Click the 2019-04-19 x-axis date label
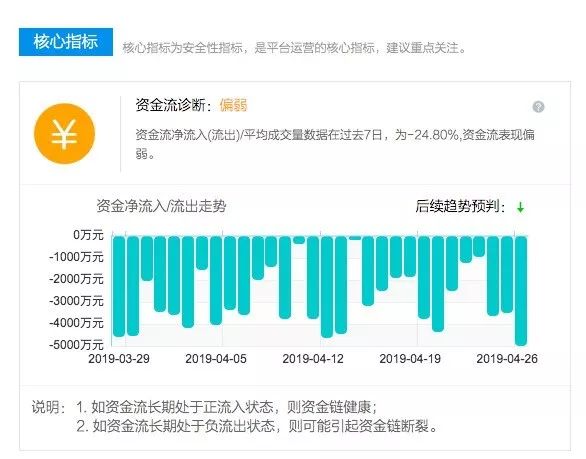Image resolution: width=586 pixels, height=459 pixels. click(x=410, y=359)
